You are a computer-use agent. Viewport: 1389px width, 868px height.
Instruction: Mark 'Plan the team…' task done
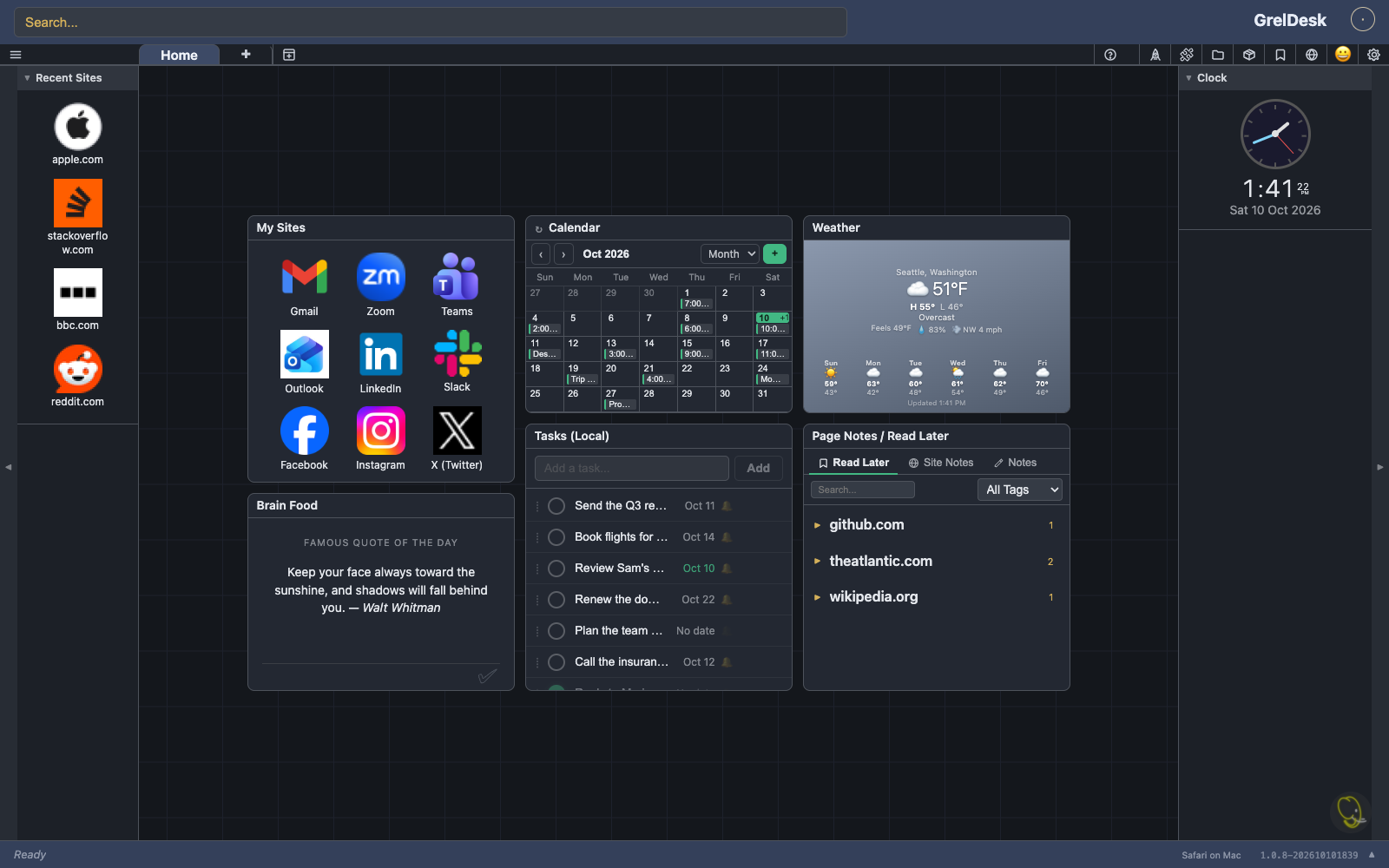click(556, 631)
